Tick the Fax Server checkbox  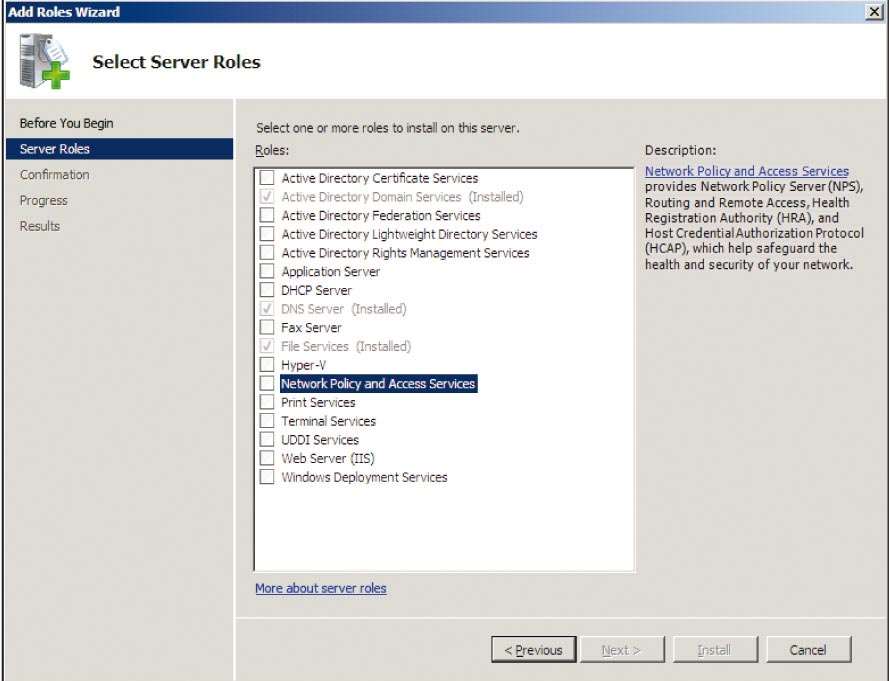[x=266, y=327]
